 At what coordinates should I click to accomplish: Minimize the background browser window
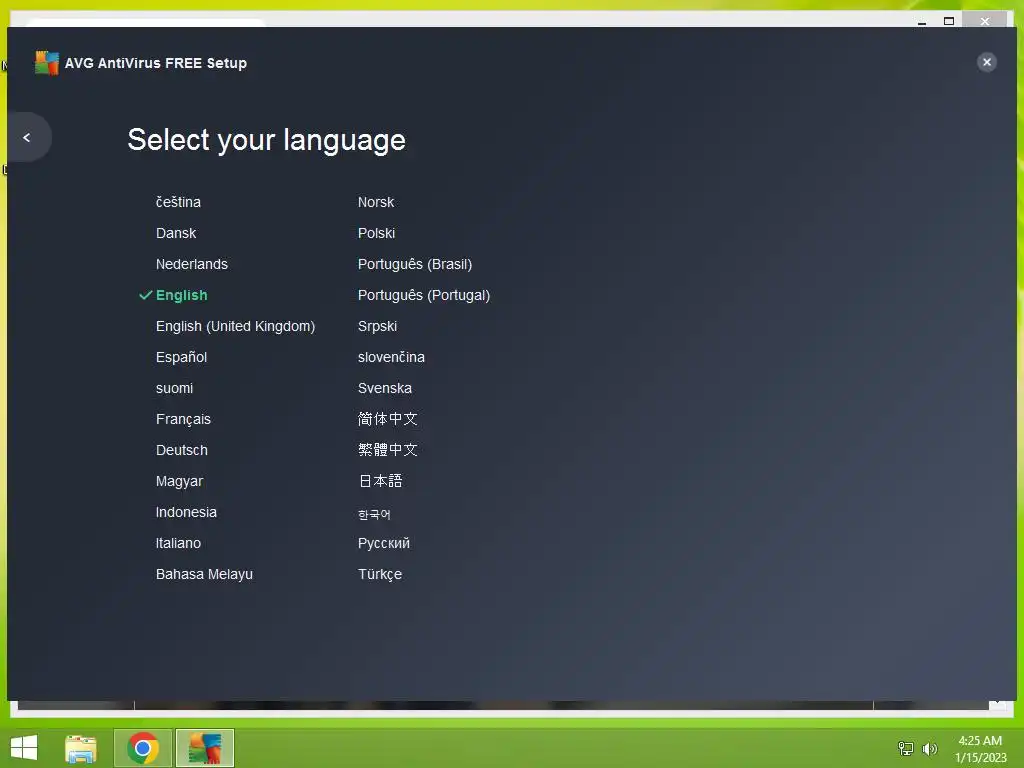(921, 21)
